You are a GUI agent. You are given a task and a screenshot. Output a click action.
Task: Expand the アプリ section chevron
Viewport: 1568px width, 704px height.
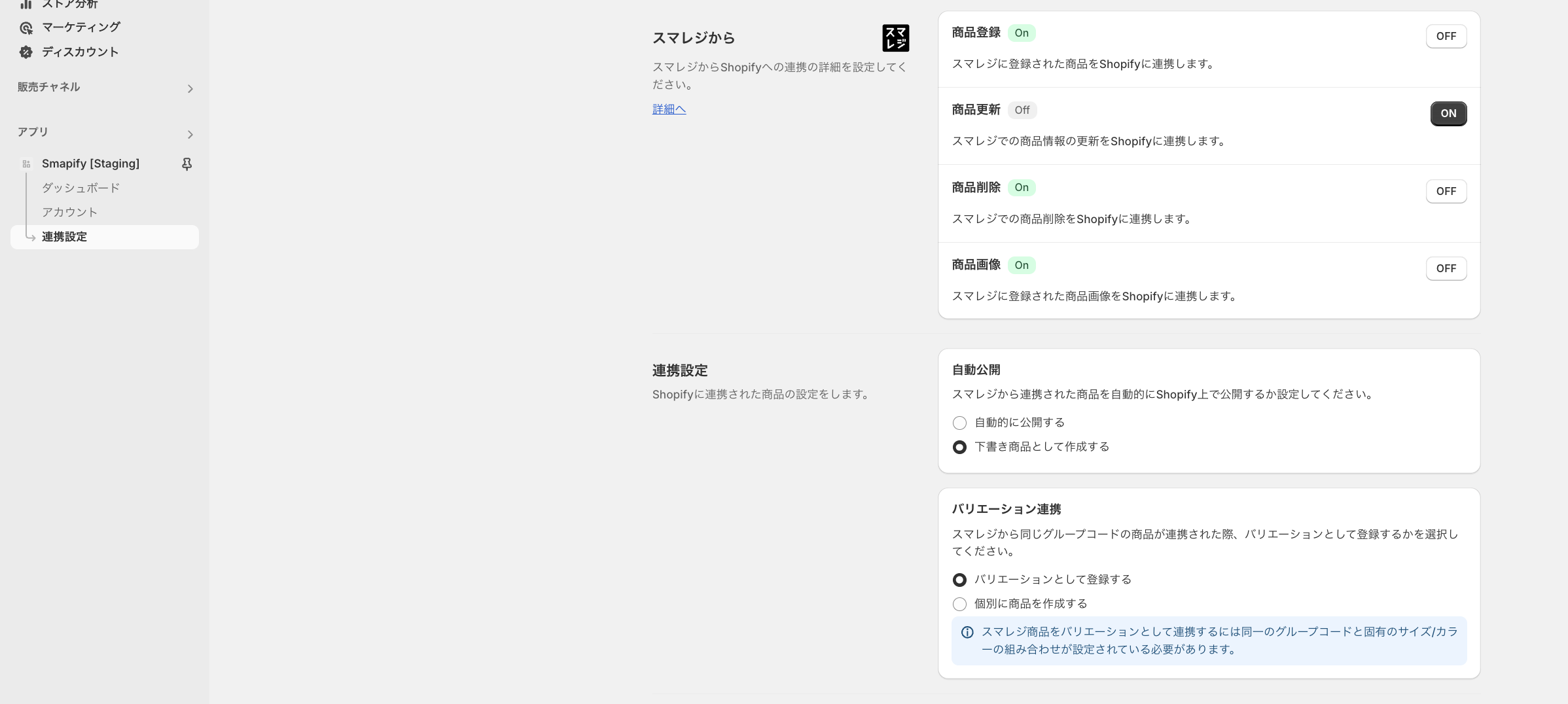click(190, 134)
